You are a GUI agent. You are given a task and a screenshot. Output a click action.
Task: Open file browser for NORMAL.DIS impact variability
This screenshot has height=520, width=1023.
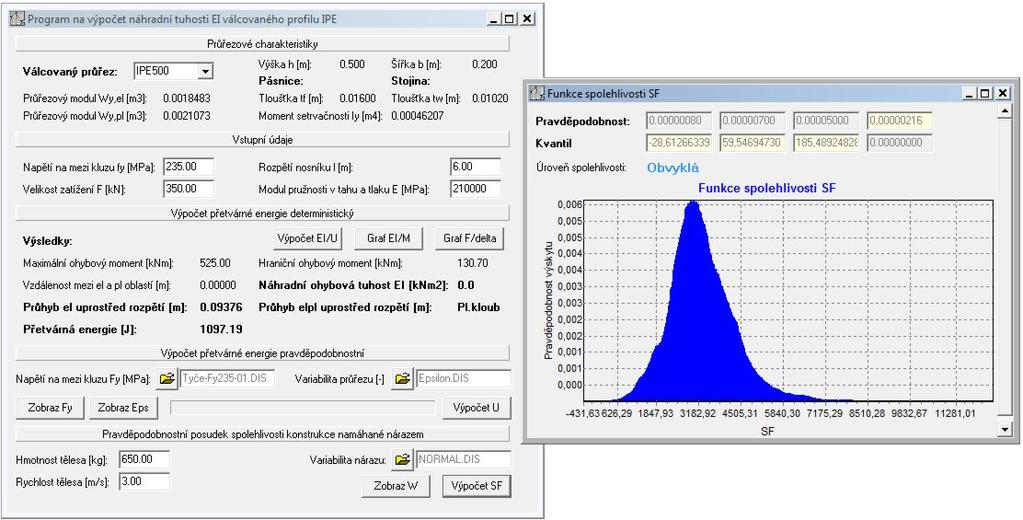[403, 459]
